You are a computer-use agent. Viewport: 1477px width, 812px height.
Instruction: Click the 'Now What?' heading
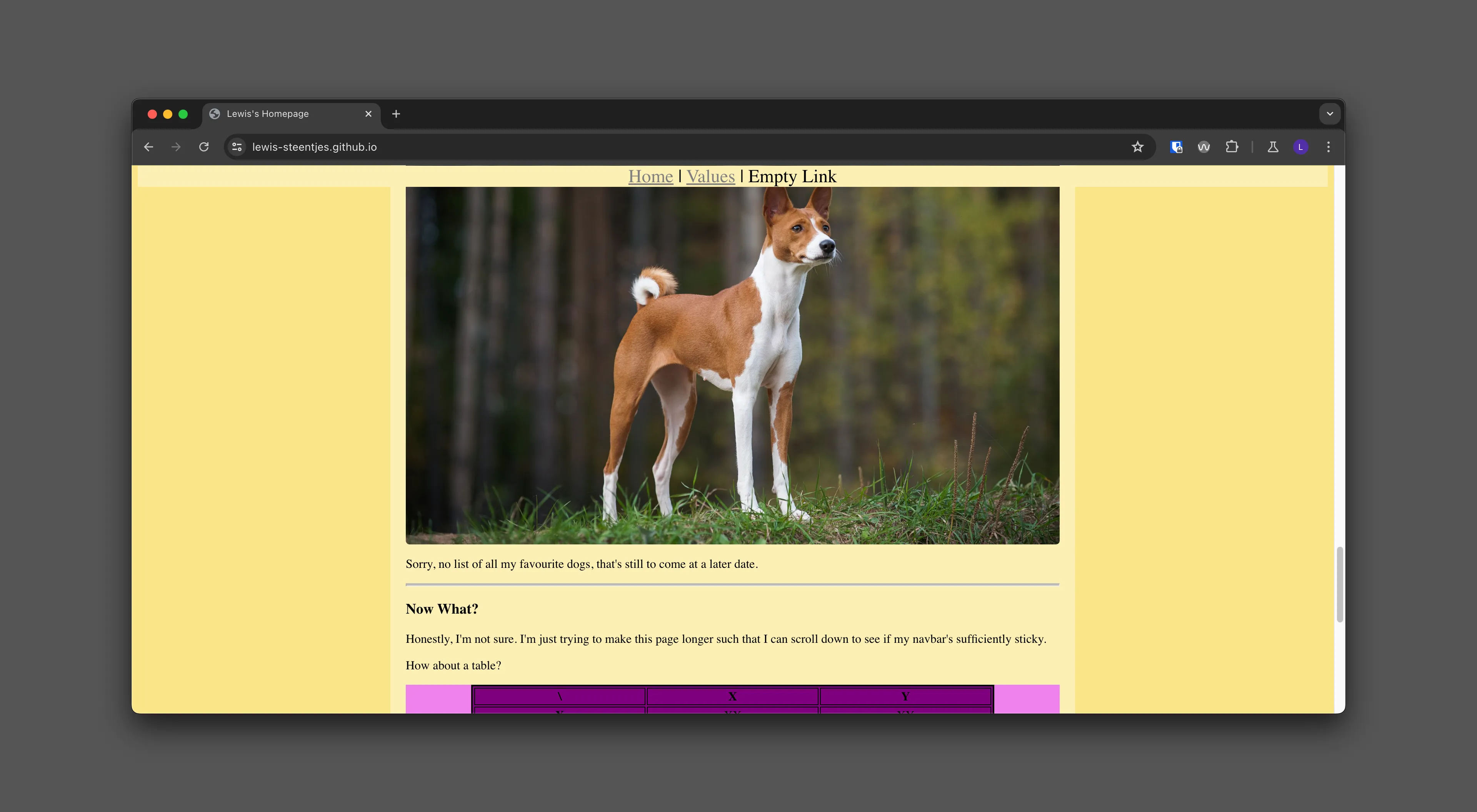click(442, 609)
